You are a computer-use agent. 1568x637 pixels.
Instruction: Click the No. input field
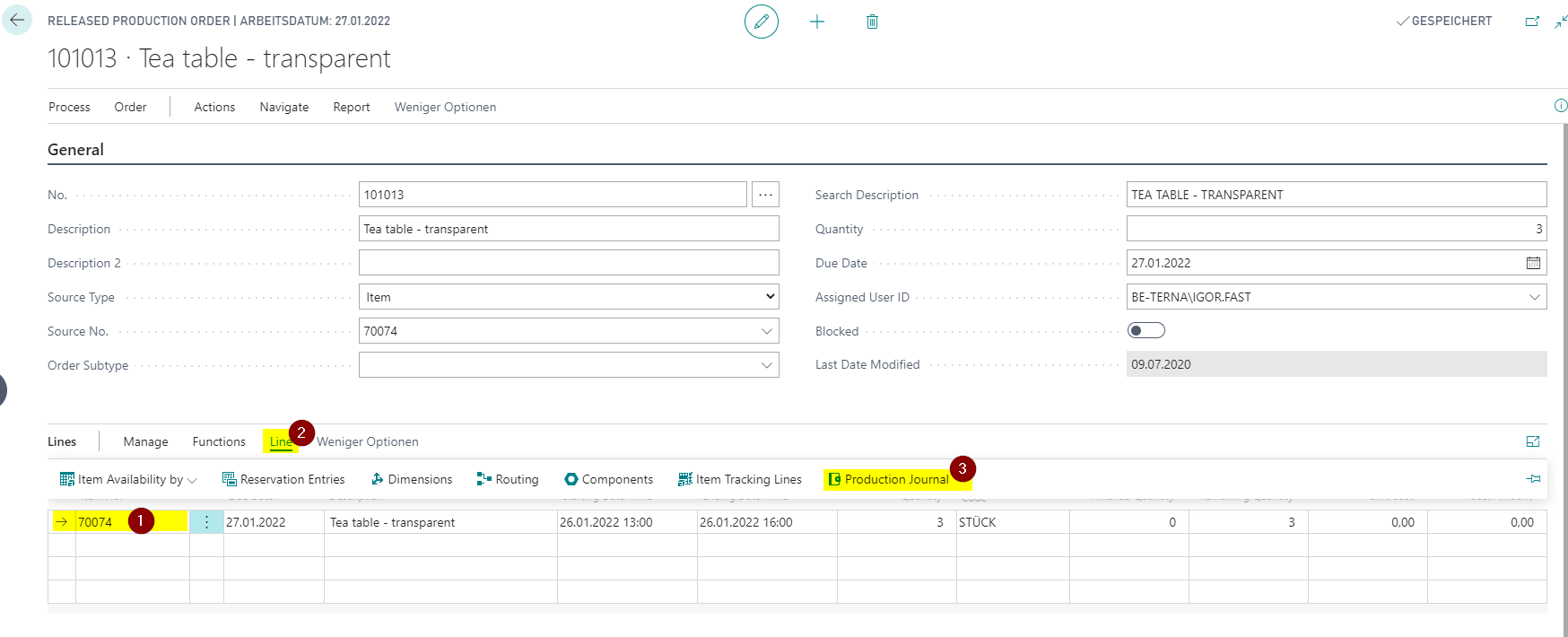coord(553,195)
